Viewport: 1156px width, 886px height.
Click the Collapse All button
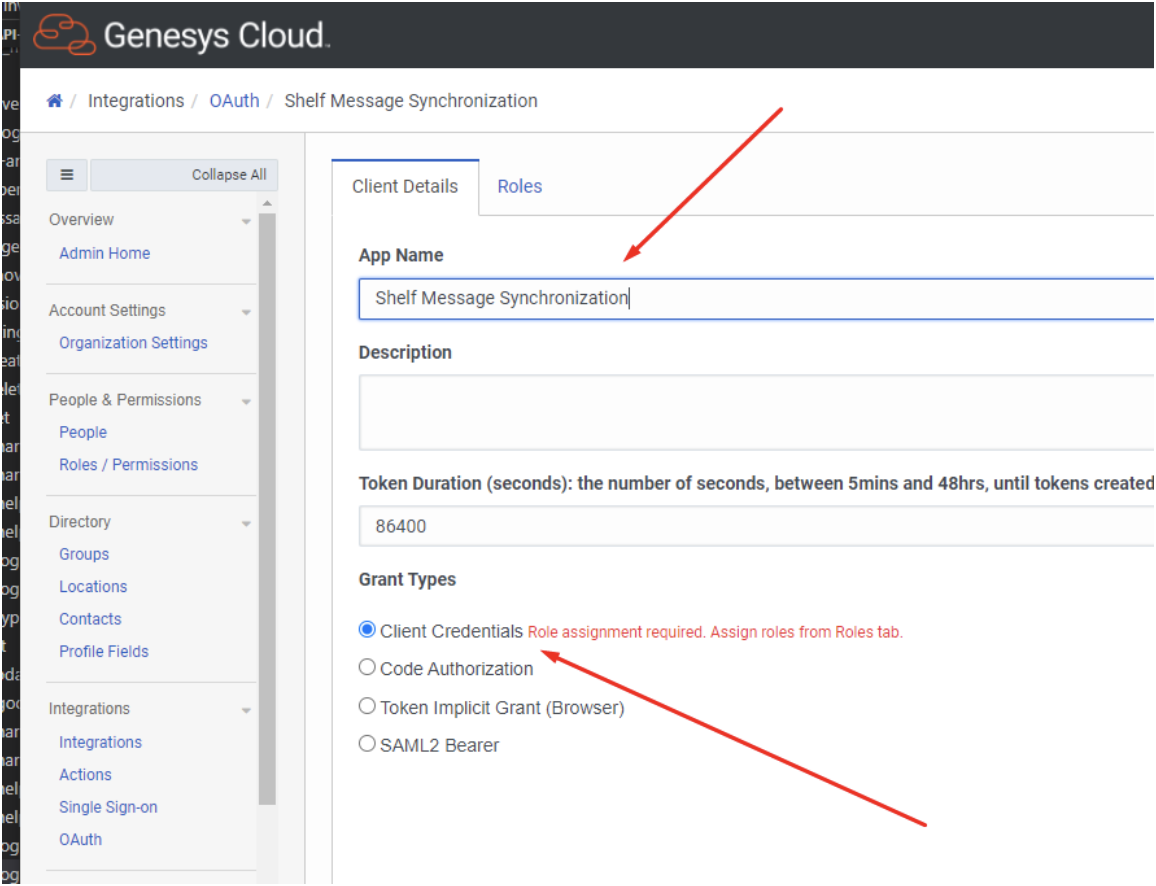point(184,175)
